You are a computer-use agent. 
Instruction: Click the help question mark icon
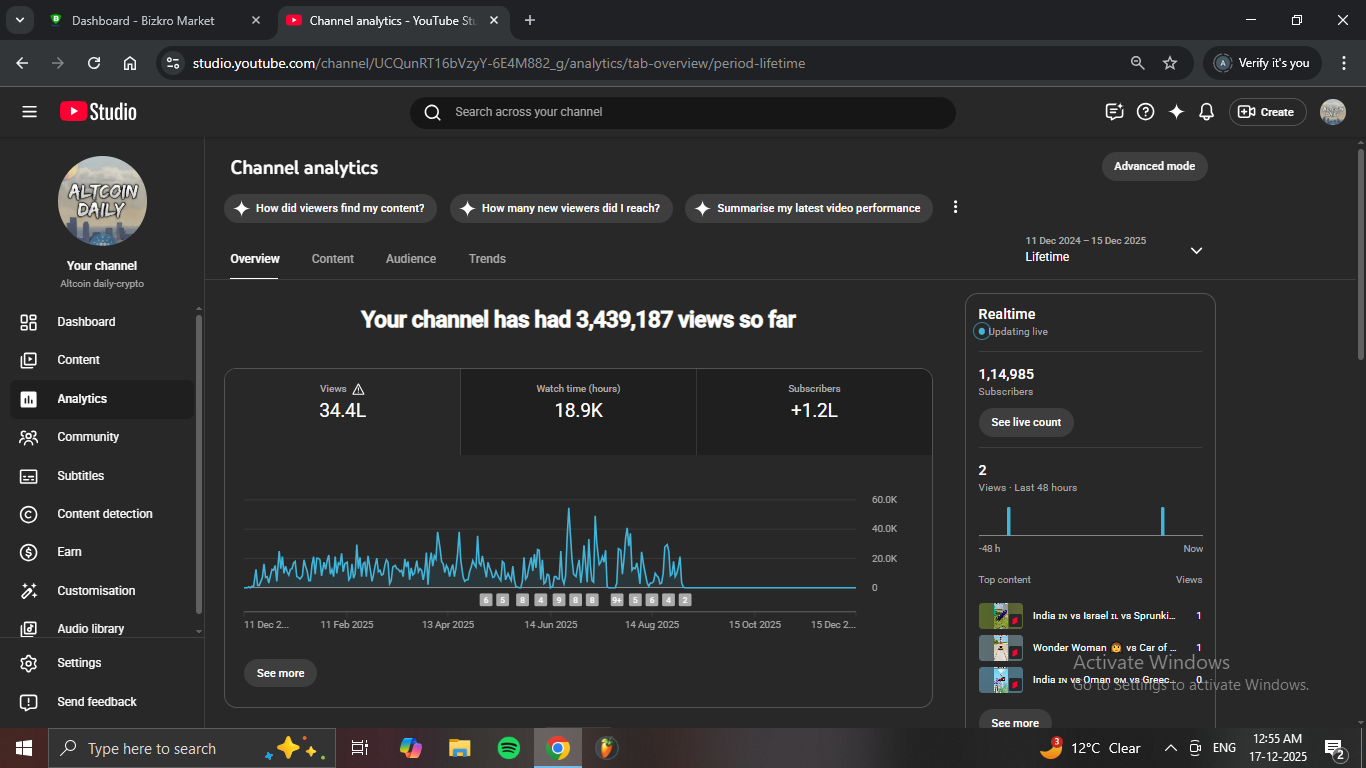1146,112
